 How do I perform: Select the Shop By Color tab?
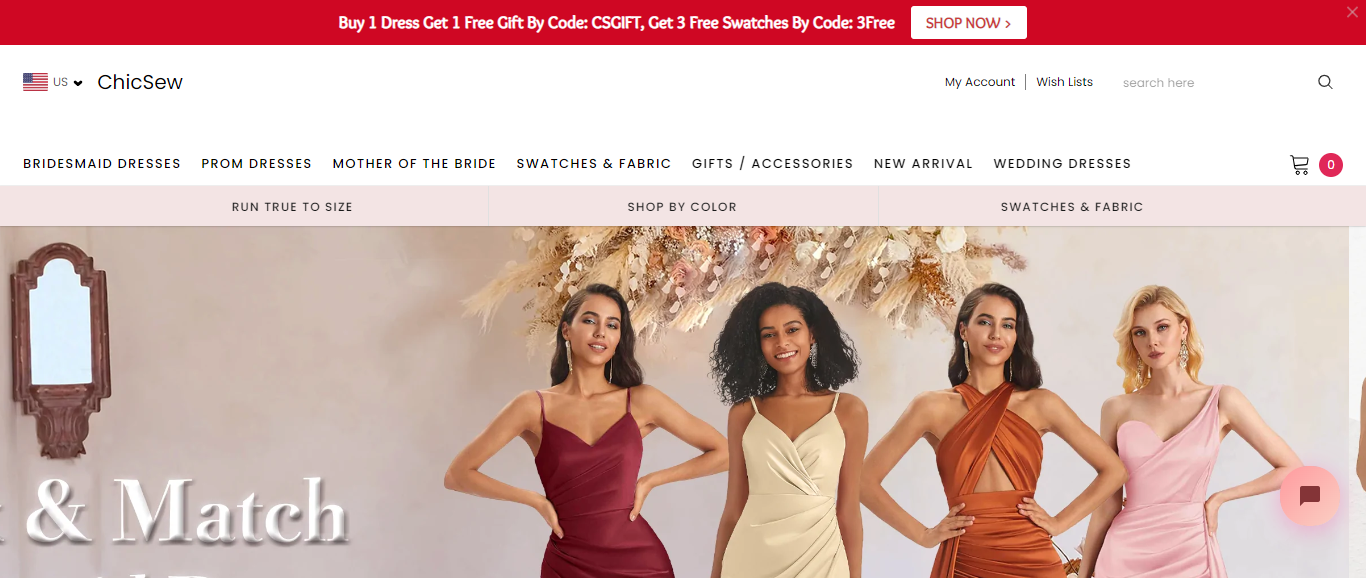(682, 206)
